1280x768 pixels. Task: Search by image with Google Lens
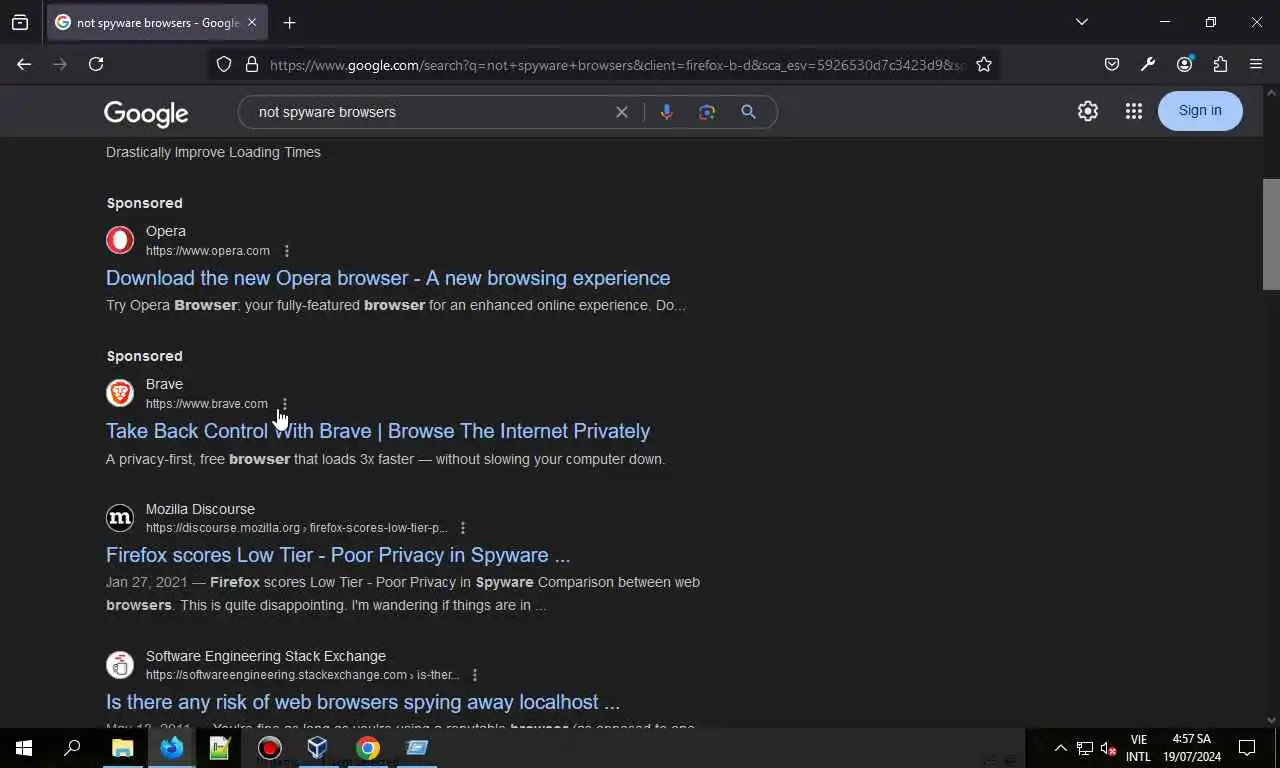tap(707, 112)
